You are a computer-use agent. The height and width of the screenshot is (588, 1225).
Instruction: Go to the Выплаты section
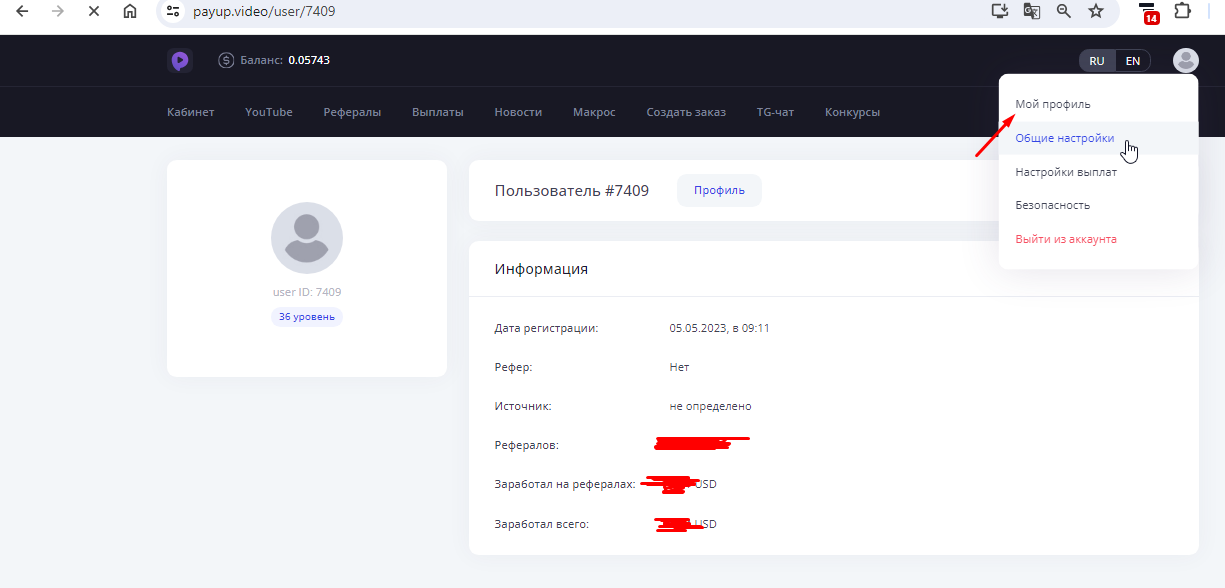click(x=438, y=112)
